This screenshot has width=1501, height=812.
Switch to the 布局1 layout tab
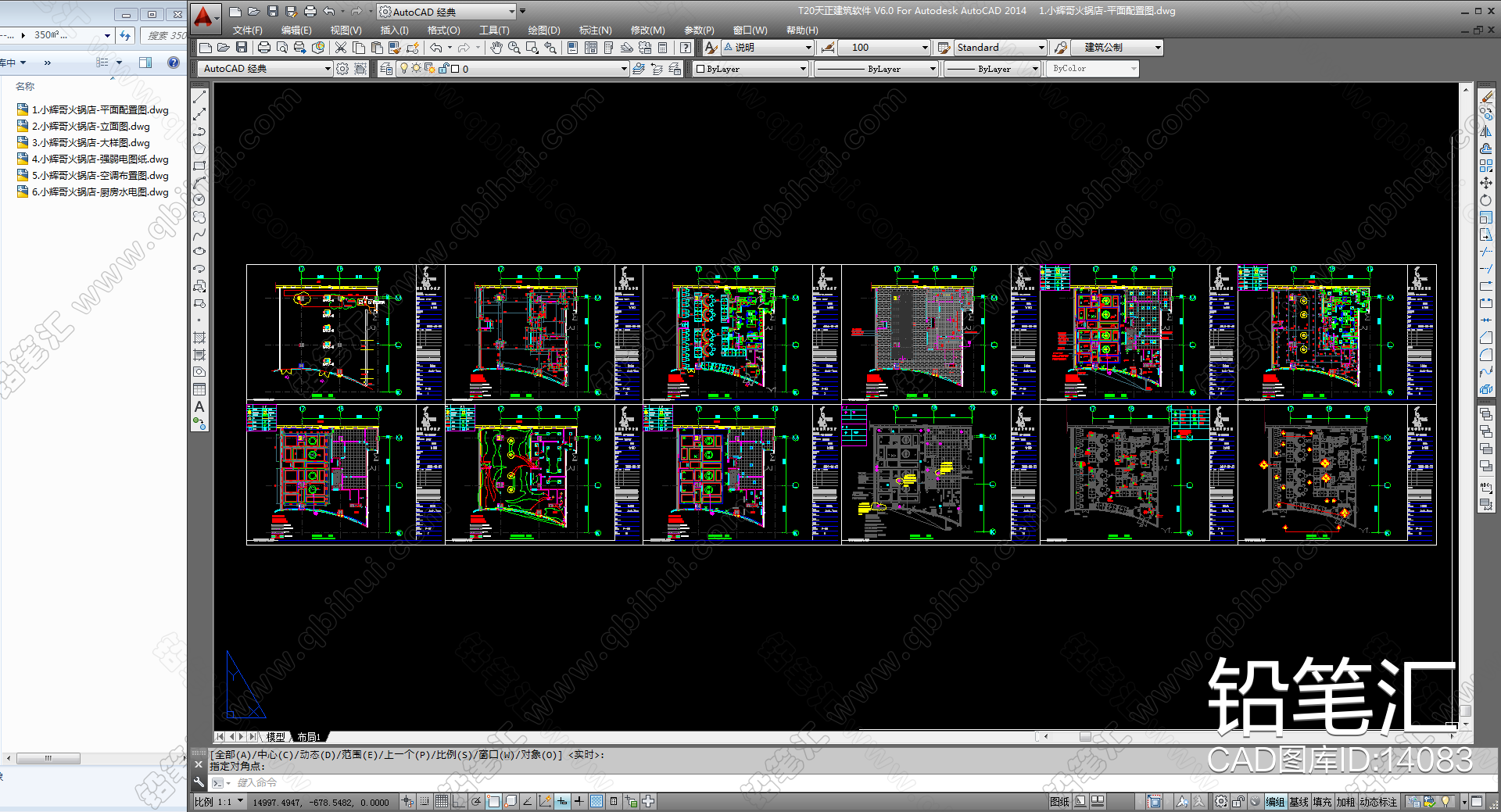[x=309, y=737]
